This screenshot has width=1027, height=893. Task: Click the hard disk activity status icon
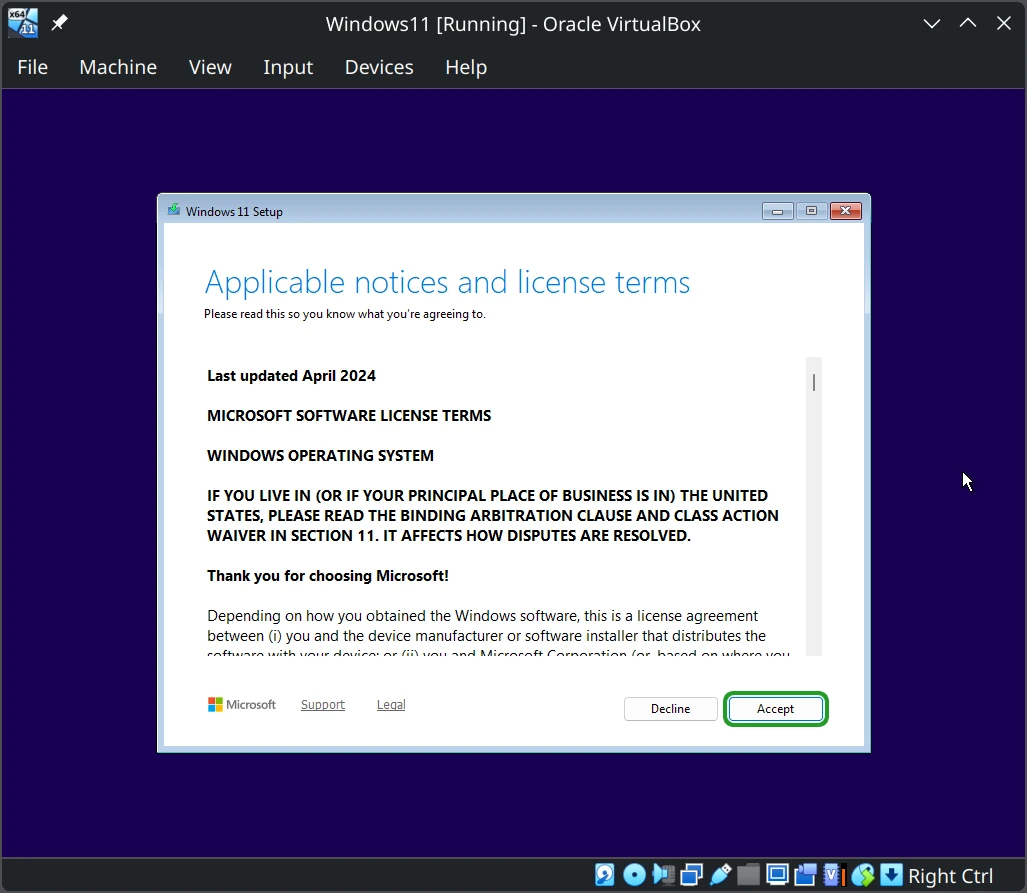(x=604, y=874)
